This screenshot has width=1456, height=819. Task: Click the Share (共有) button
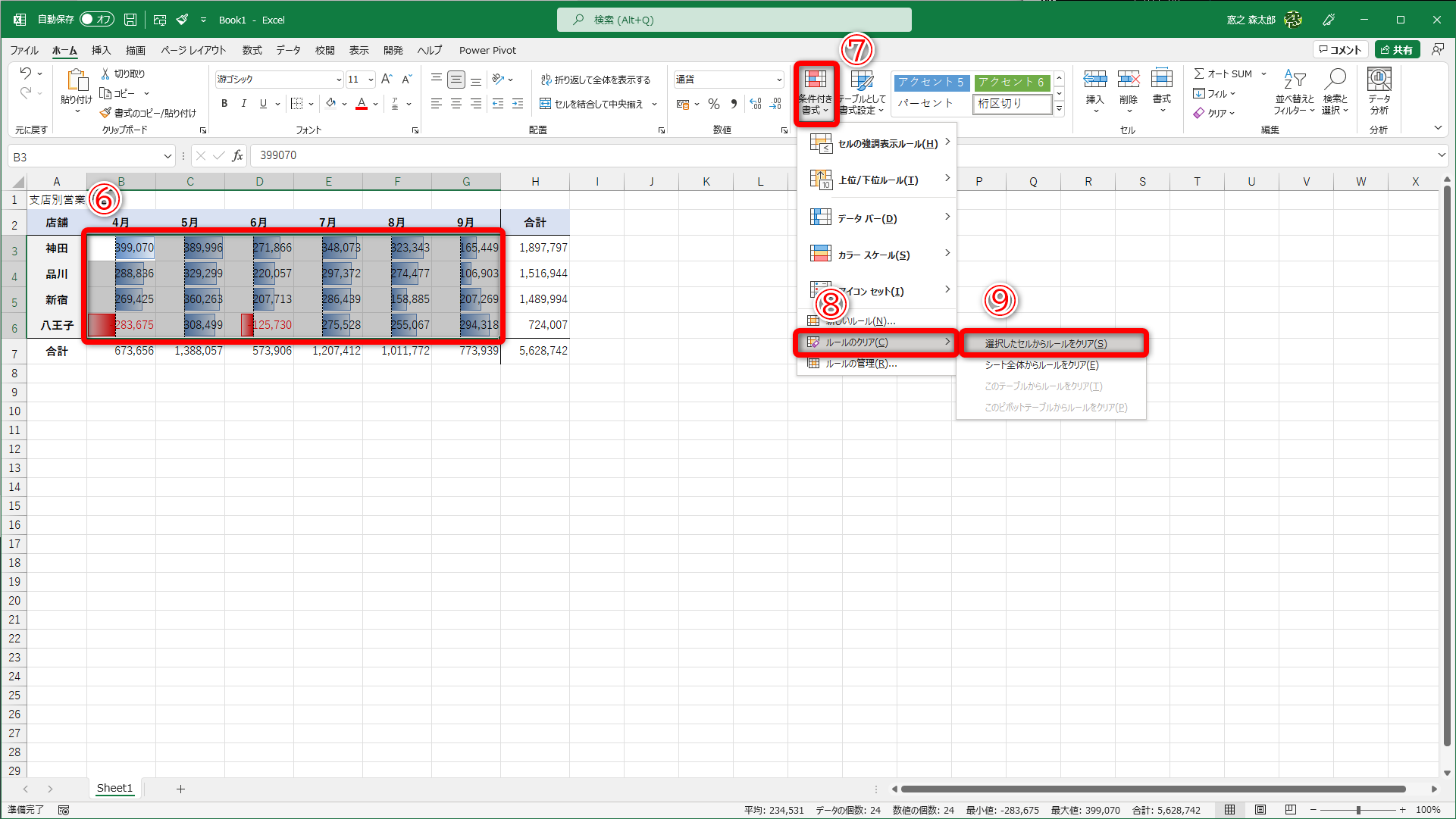[x=1397, y=50]
